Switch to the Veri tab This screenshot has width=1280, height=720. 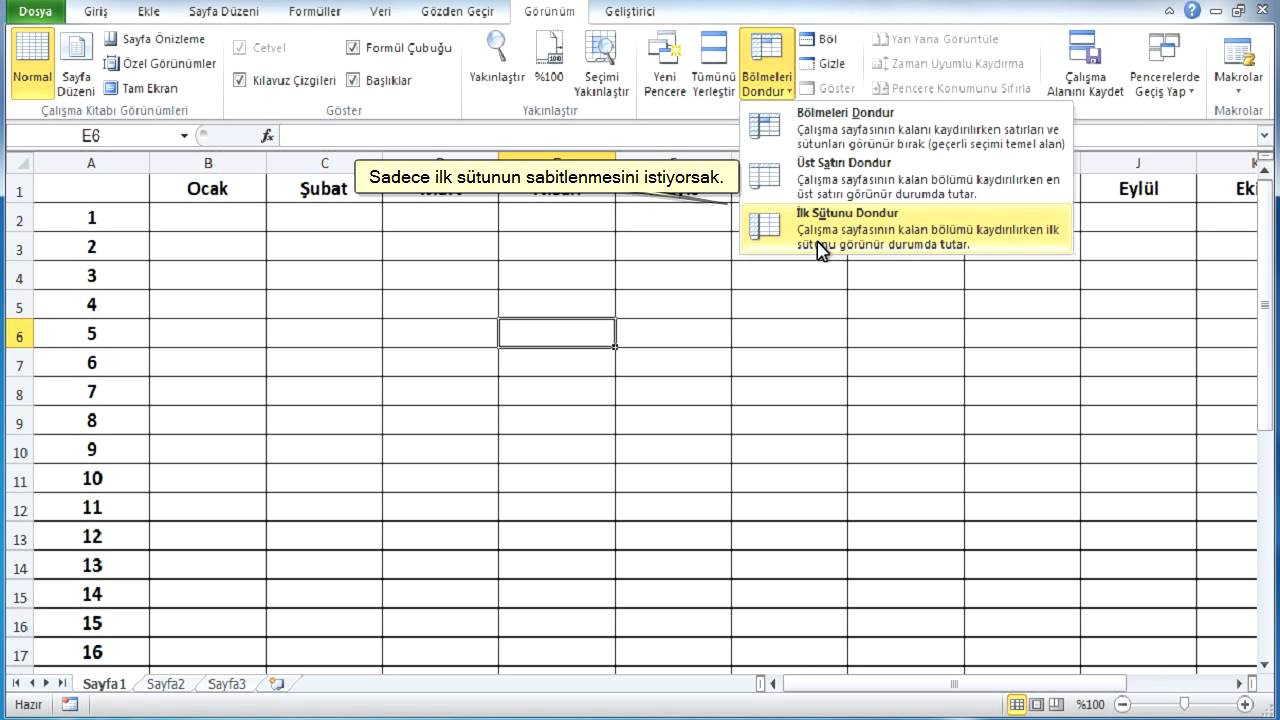[380, 12]
